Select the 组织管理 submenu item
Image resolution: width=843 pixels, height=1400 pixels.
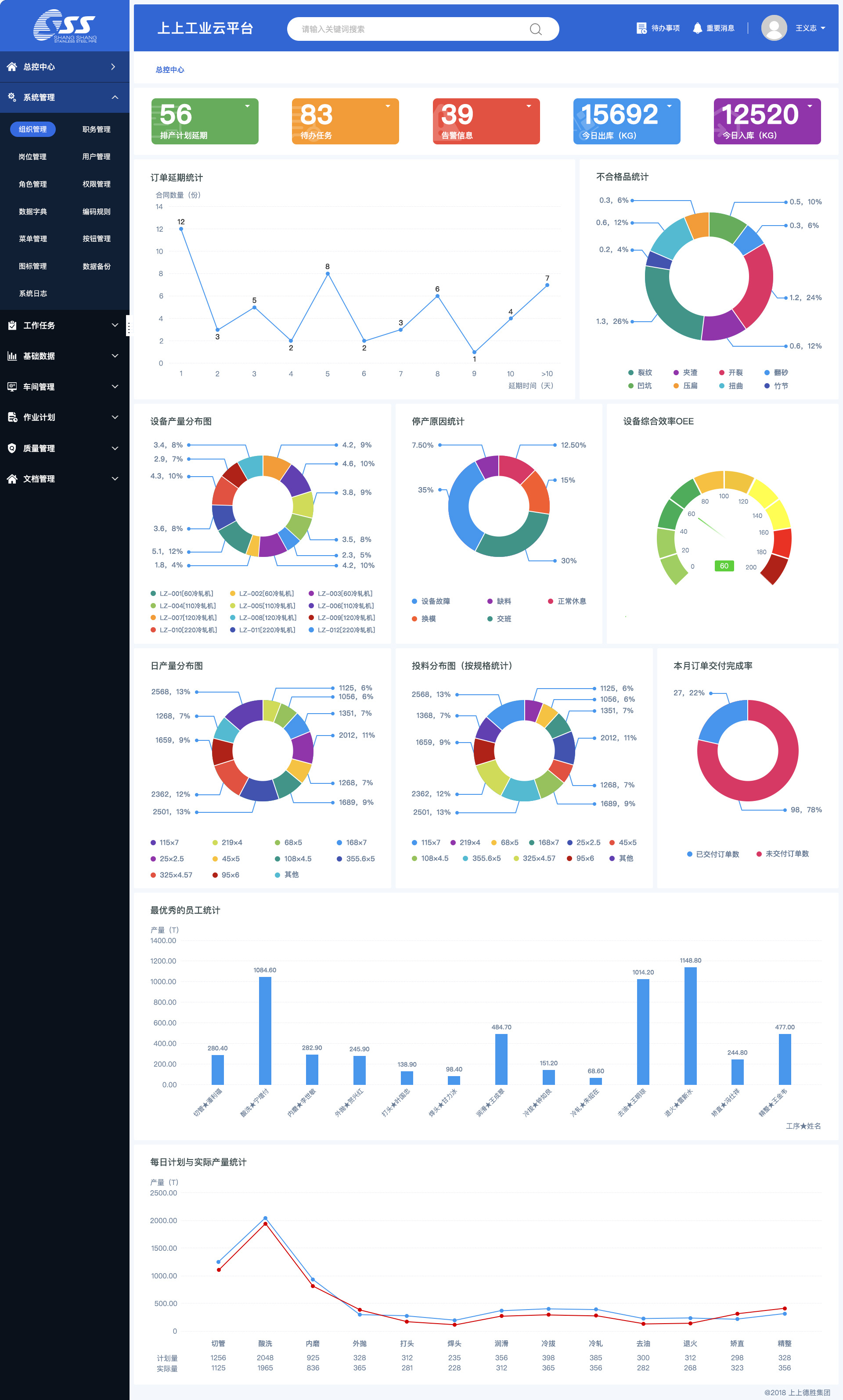click(x=33, y=129)
